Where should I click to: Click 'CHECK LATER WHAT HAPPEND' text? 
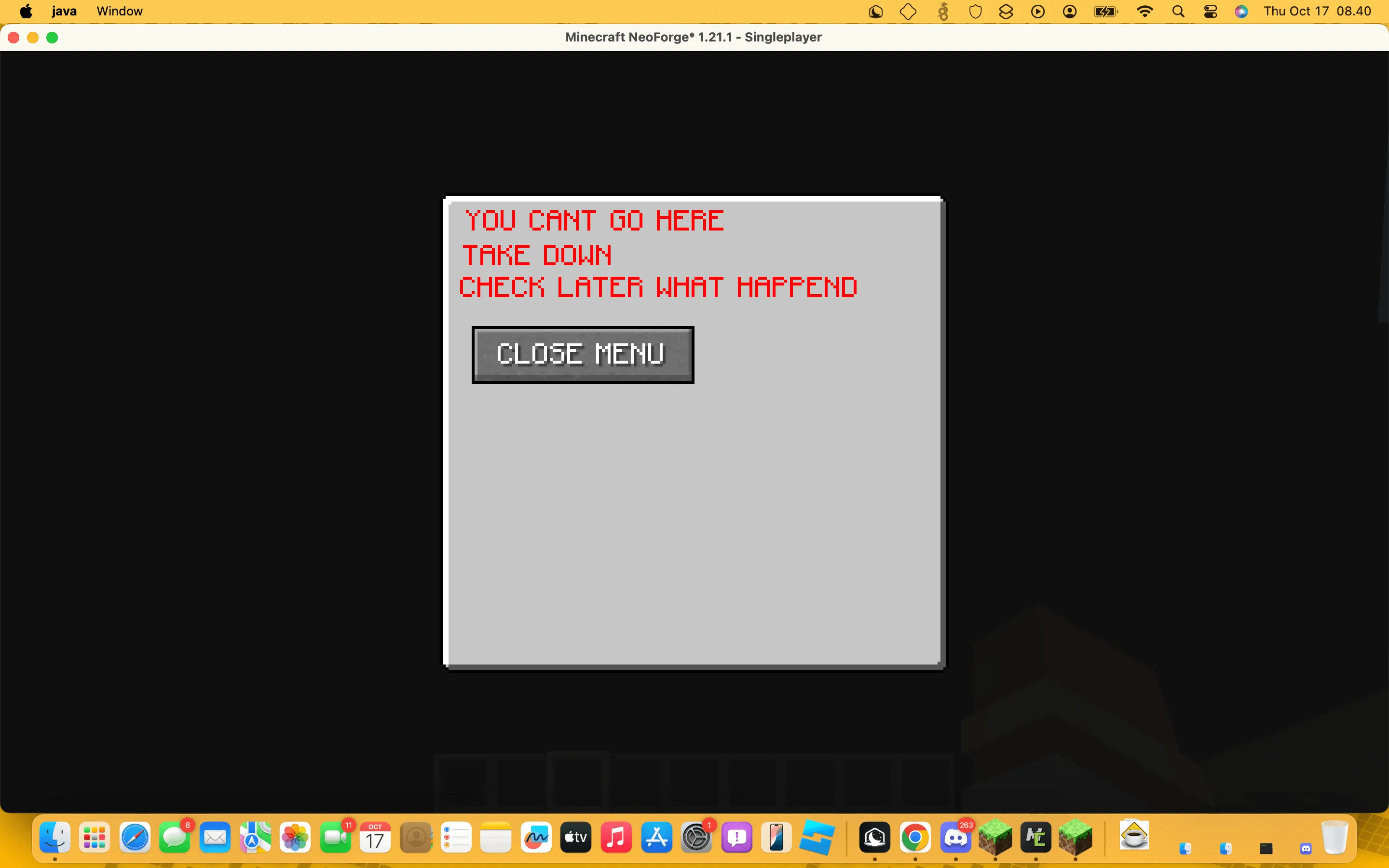click(x=658, y=287)
